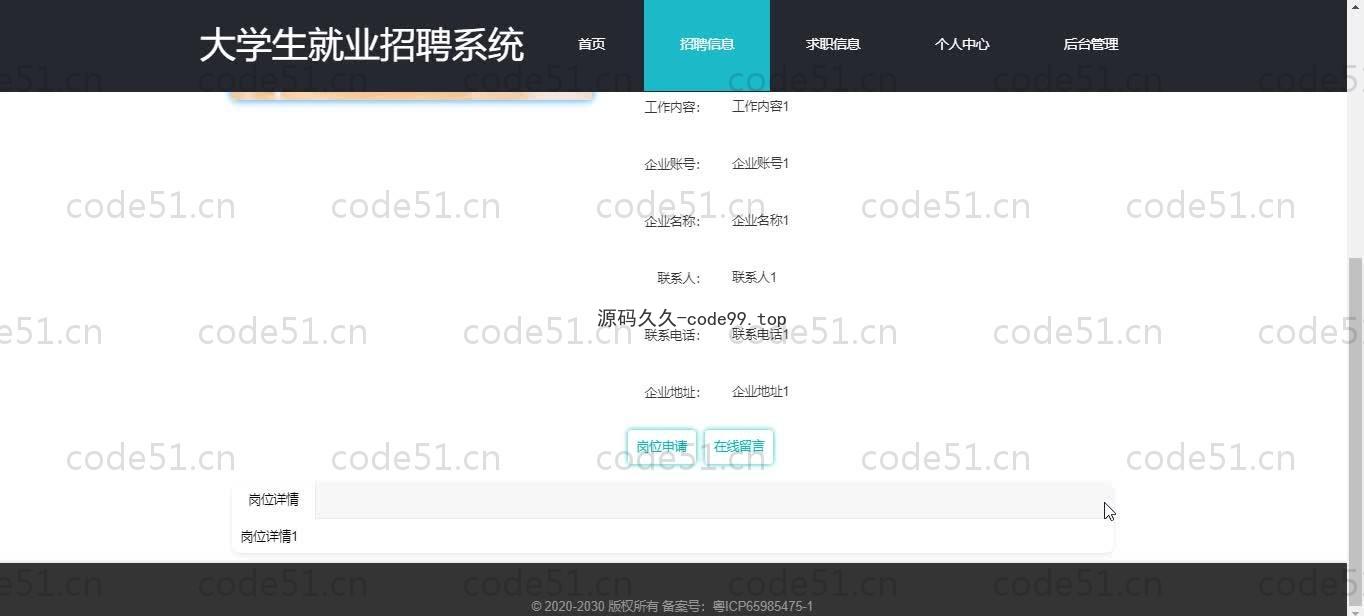Open the 首页 navigation item
This screenshot has height=616, width=1364.
click(x=591, y=44)
